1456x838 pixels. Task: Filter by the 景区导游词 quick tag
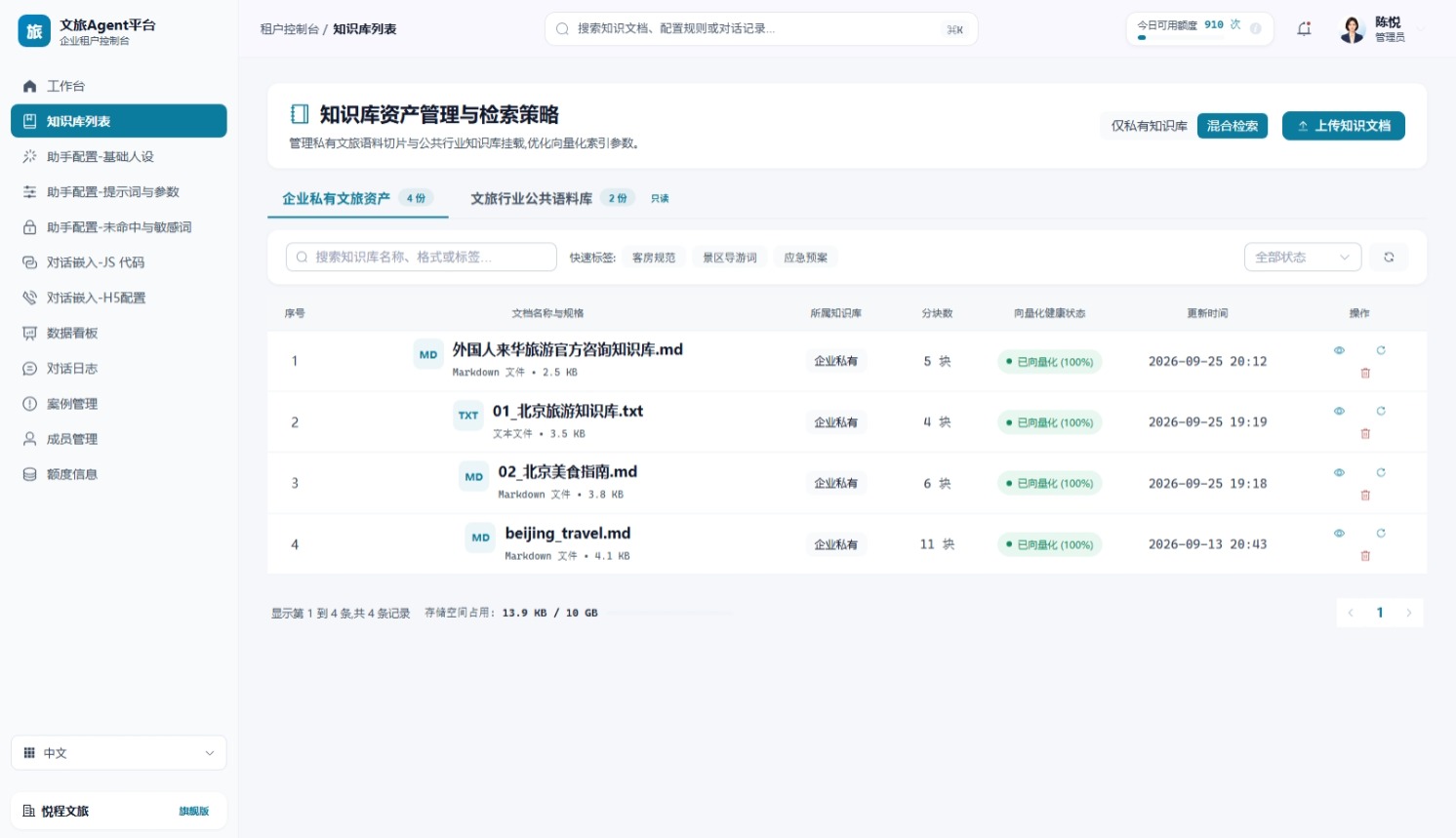730,258
